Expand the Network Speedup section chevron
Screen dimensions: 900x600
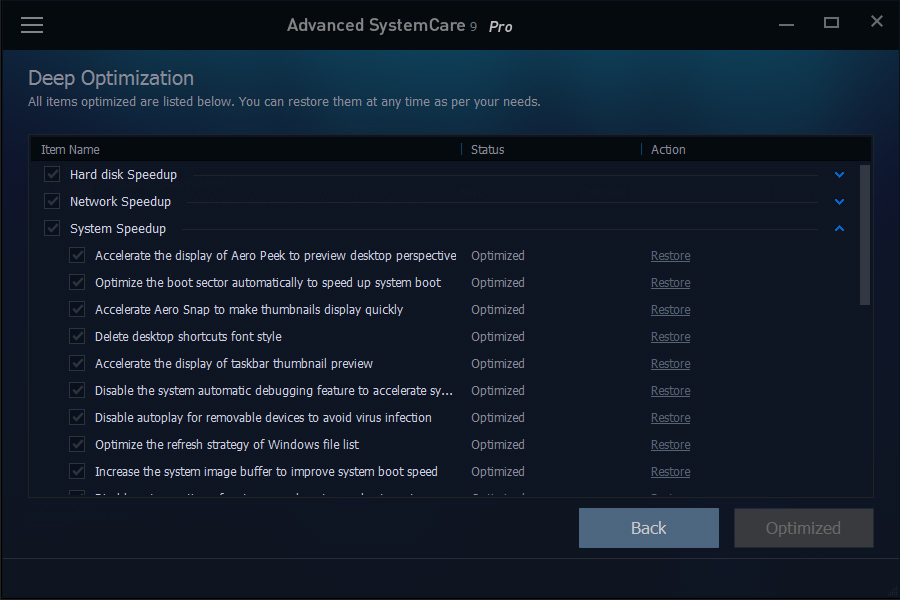pyautogui.click(x=839, y=202)
